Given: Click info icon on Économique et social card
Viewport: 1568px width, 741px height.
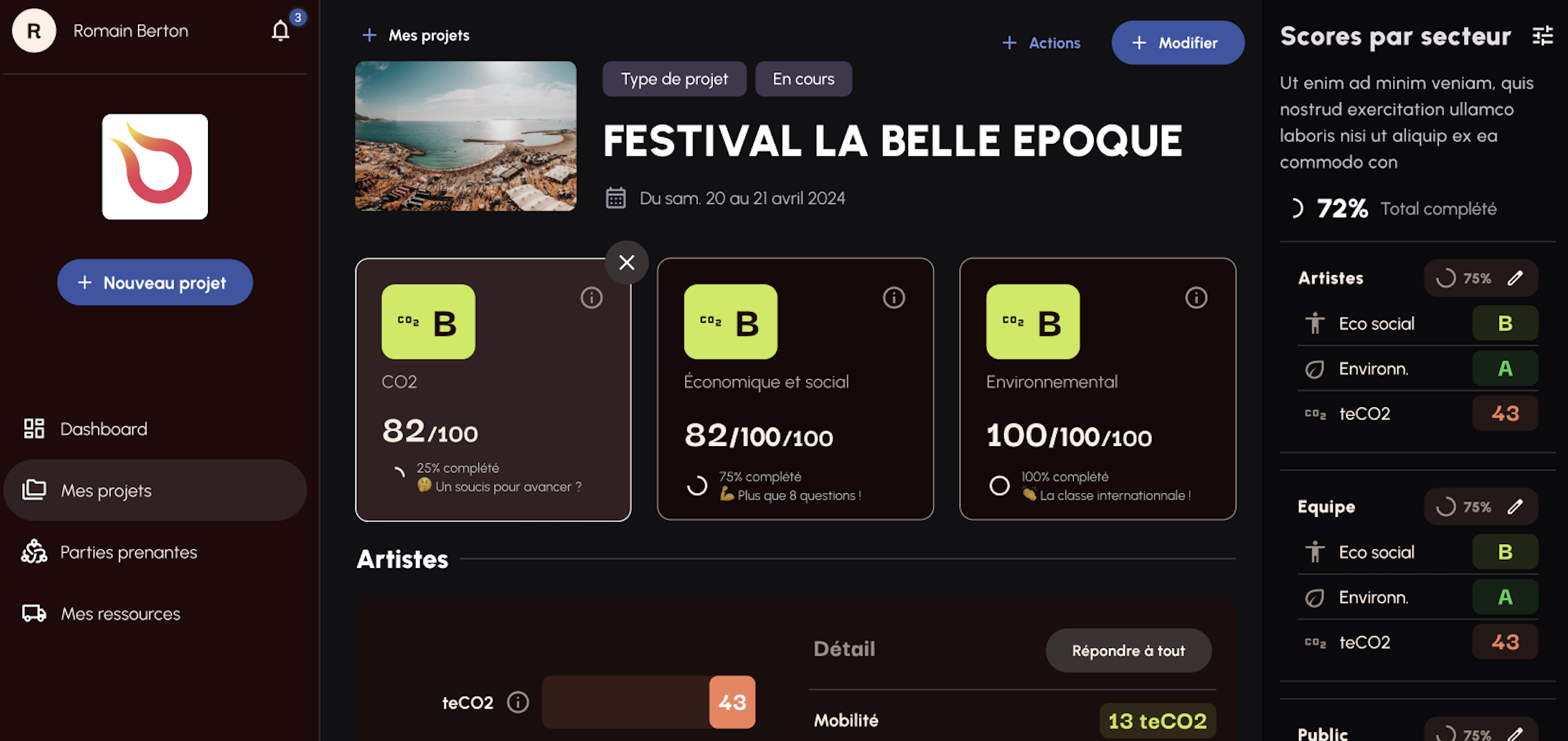Looking at the screenshot, I should (894, 298).
